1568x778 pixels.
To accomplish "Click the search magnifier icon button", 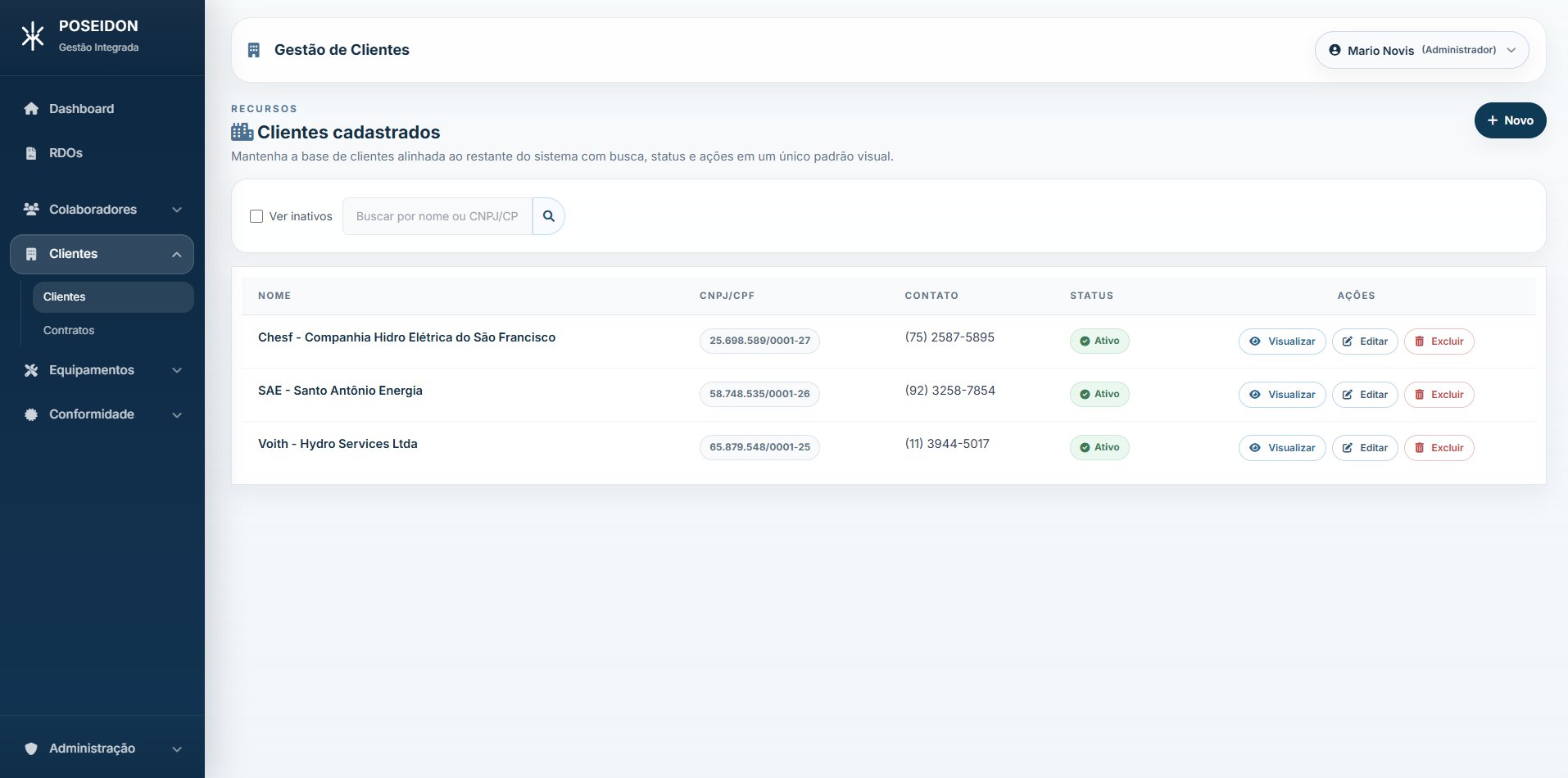I will [x=548, y=216].
